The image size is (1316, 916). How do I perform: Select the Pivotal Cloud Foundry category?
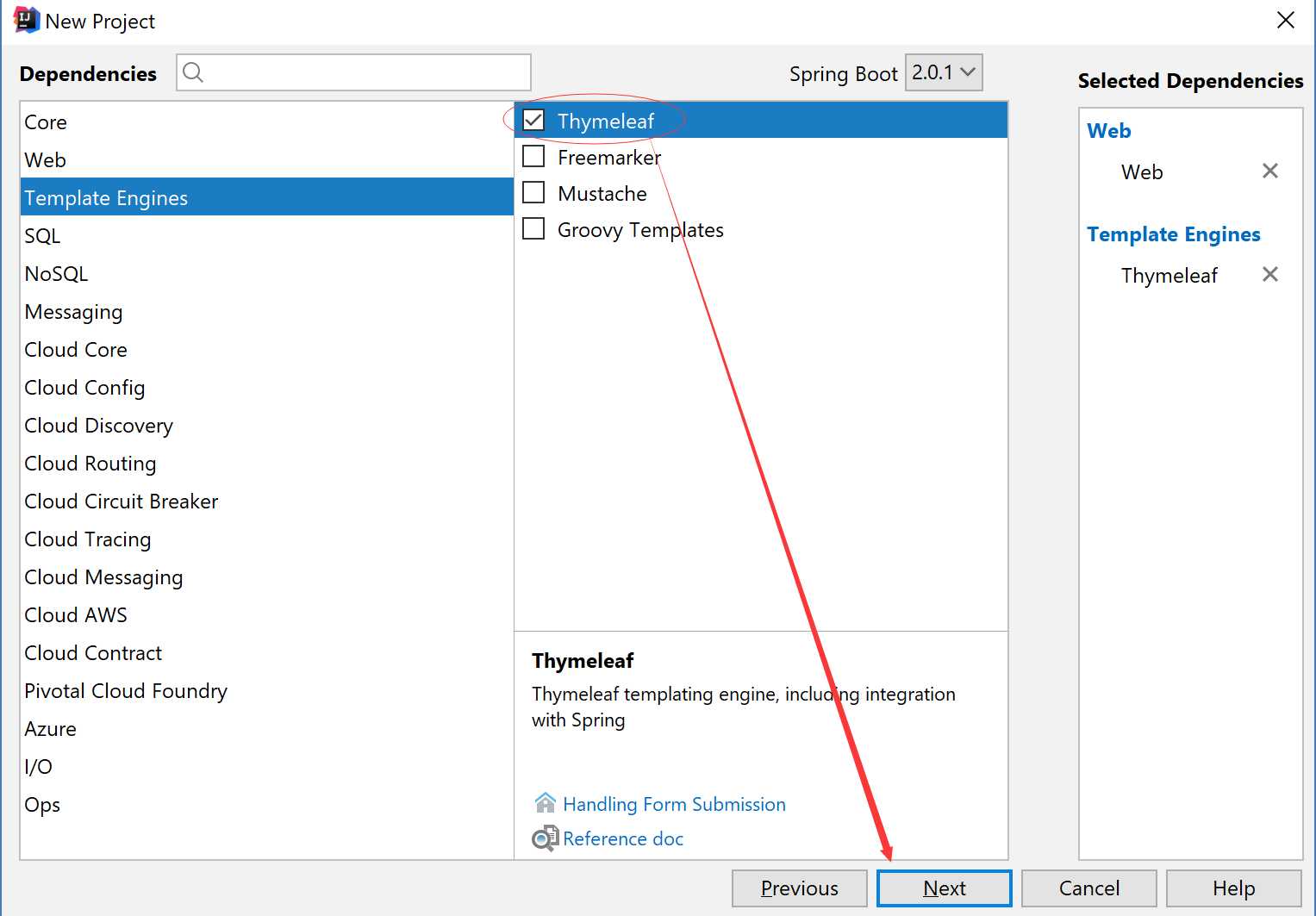(266, 690)
